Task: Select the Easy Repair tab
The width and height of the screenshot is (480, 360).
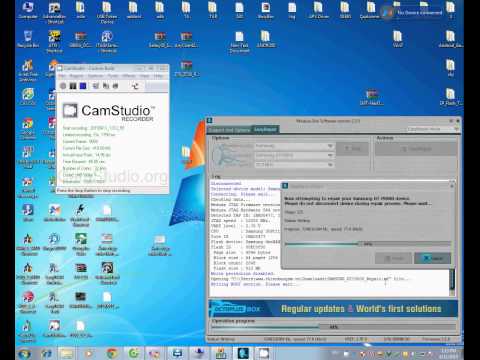Action: click(x=265, y=129)
